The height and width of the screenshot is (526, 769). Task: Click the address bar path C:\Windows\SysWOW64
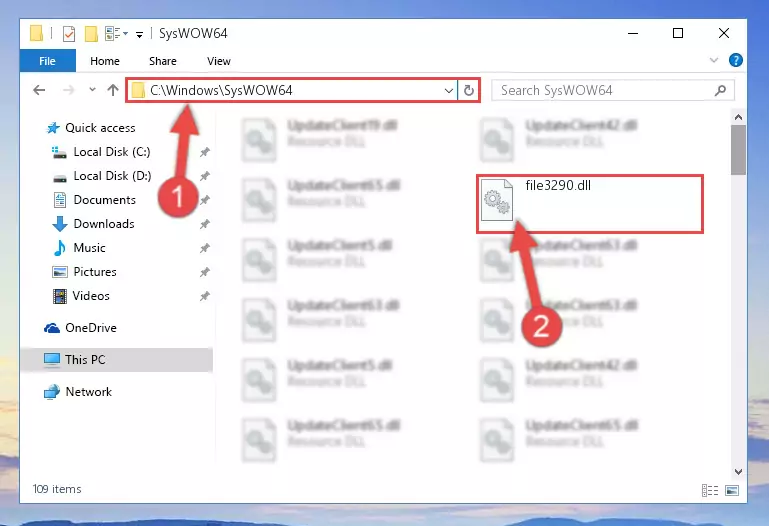point(221,90)
